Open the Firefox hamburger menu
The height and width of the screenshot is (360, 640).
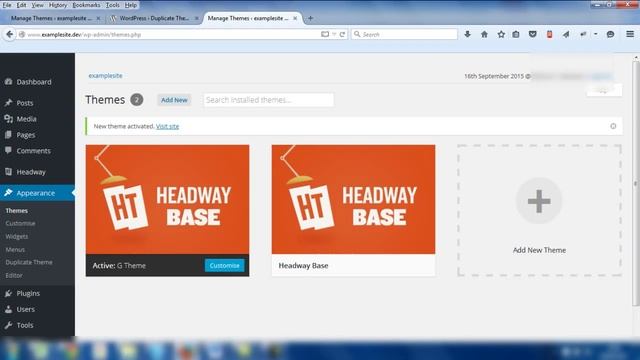[x=630, y=34]
